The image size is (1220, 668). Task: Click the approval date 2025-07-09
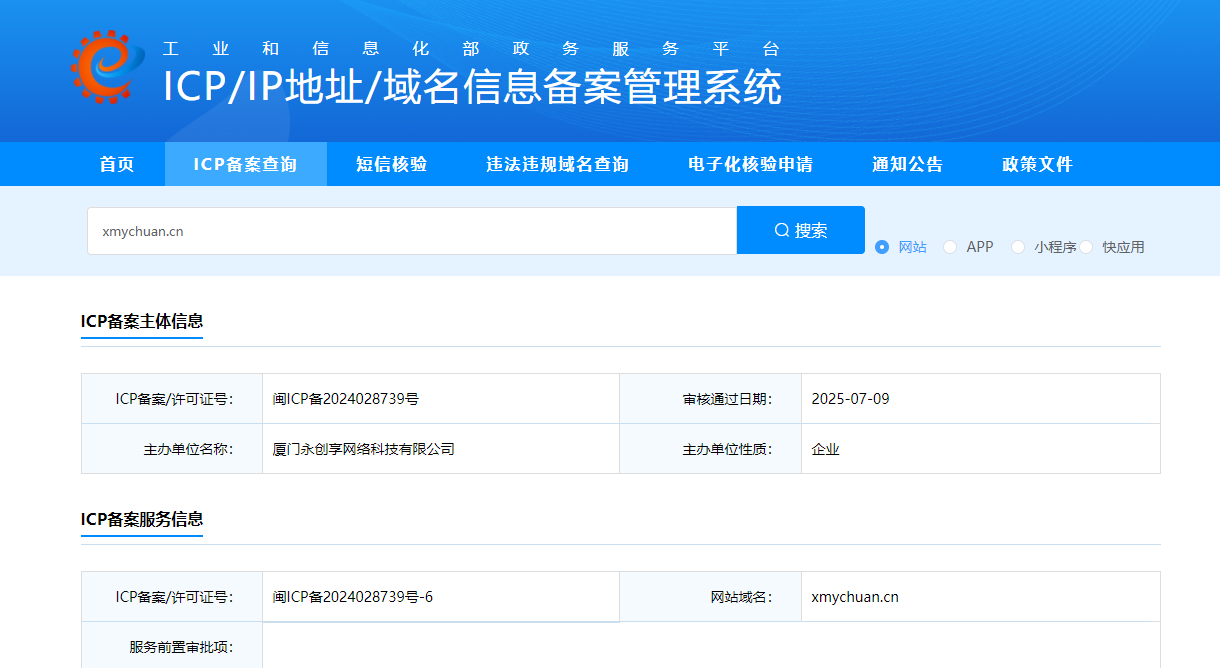(851, 399)
